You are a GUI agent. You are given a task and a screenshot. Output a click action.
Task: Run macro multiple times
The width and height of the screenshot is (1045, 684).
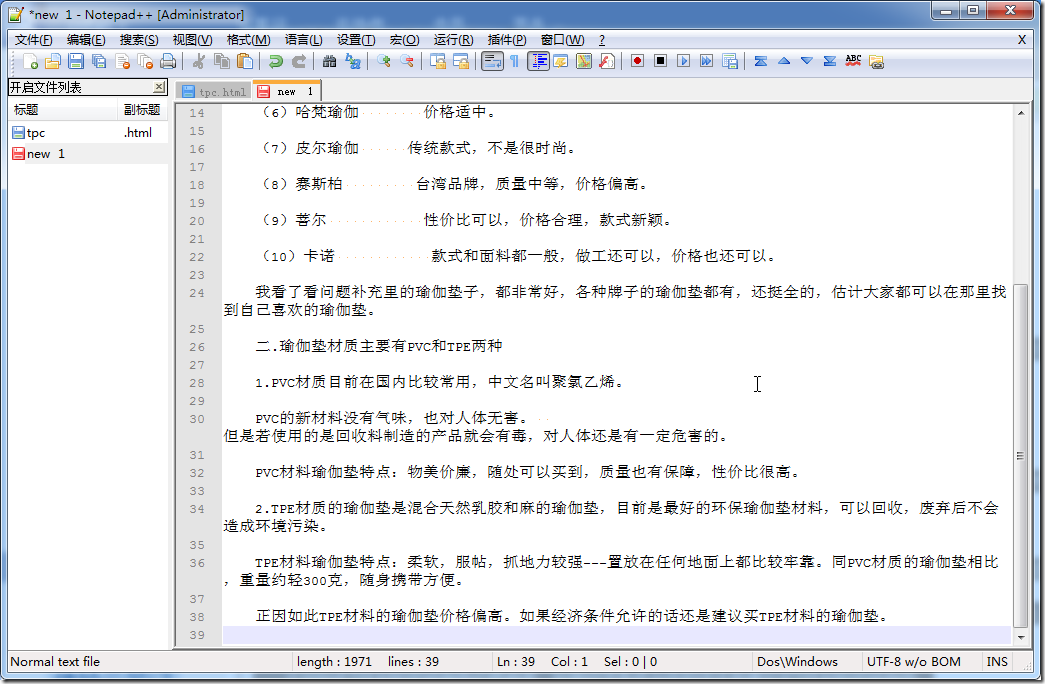click(x=706, y=61)
